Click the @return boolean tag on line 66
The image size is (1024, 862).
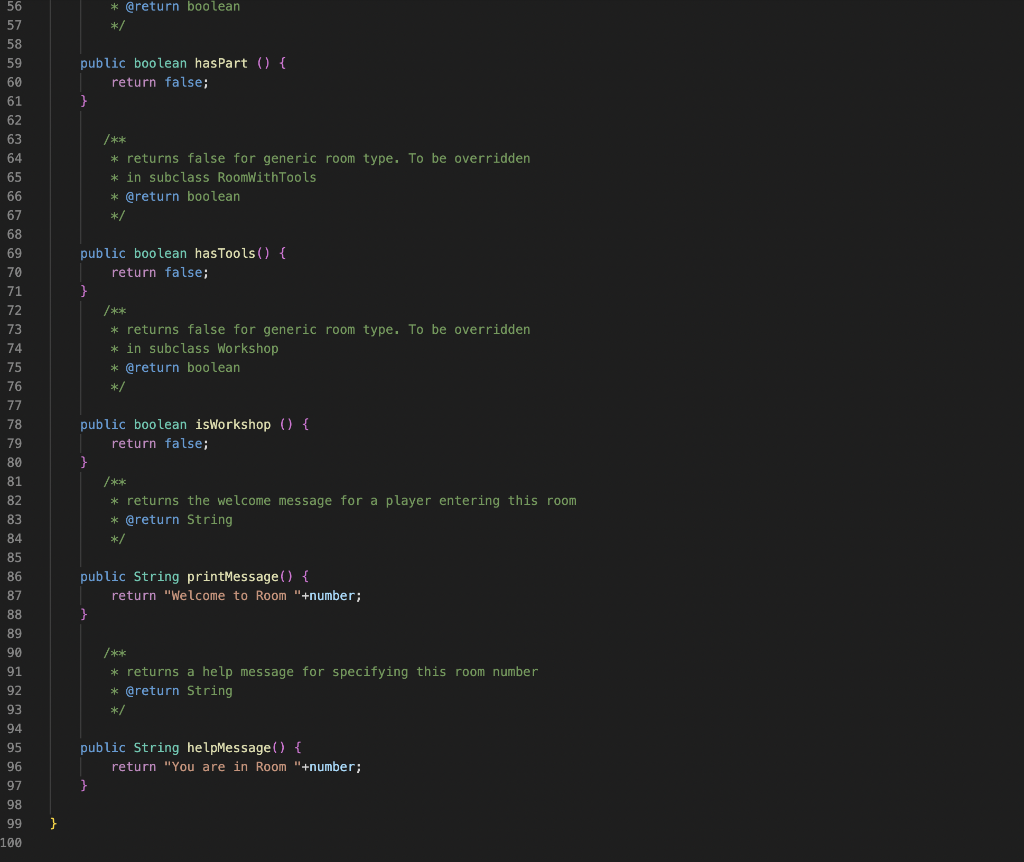[x=183, y=197]
